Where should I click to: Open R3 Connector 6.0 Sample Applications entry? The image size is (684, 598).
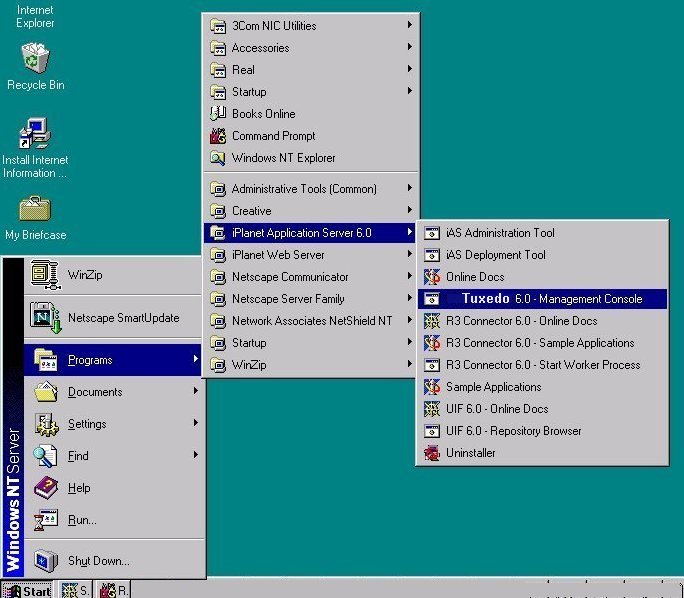coord(542,343)
